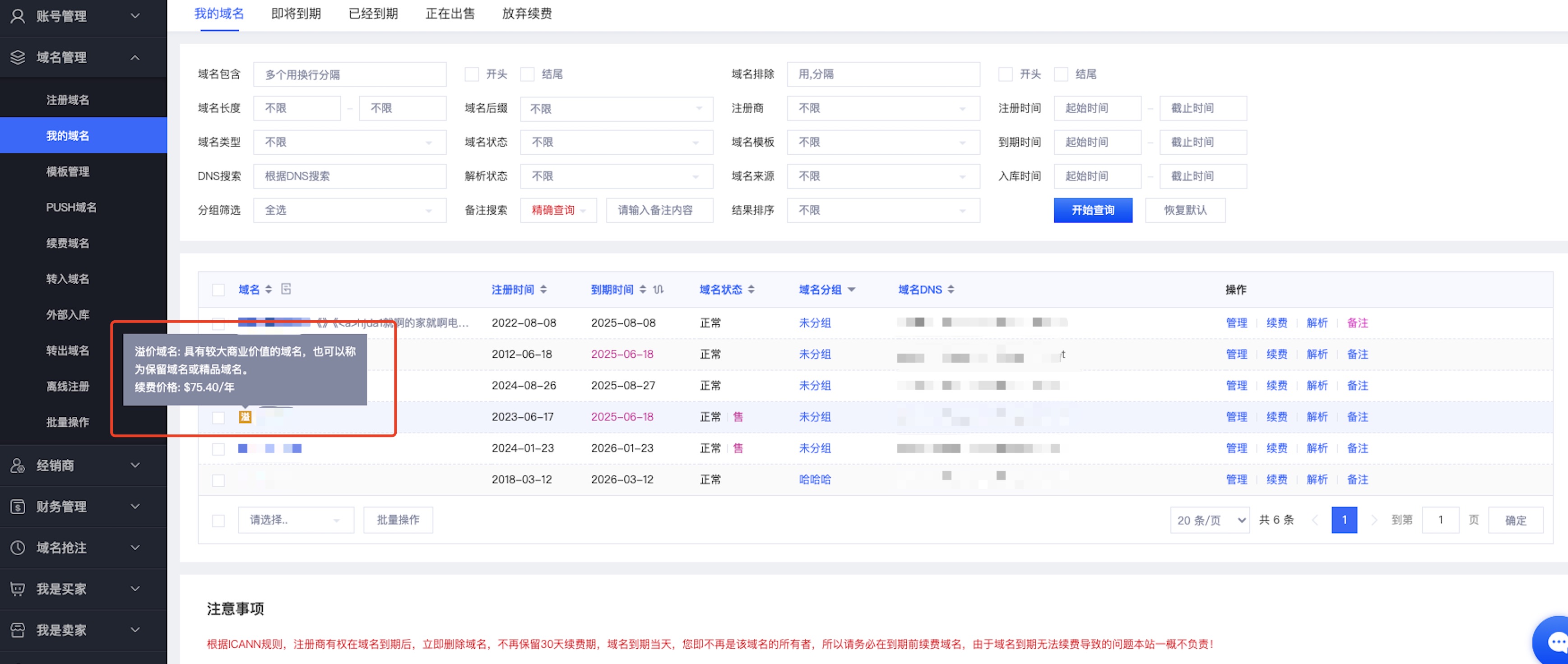Open 模板管理 in sidebar
The height and width of the screenshot is (664, 1568).
(68, 171)
